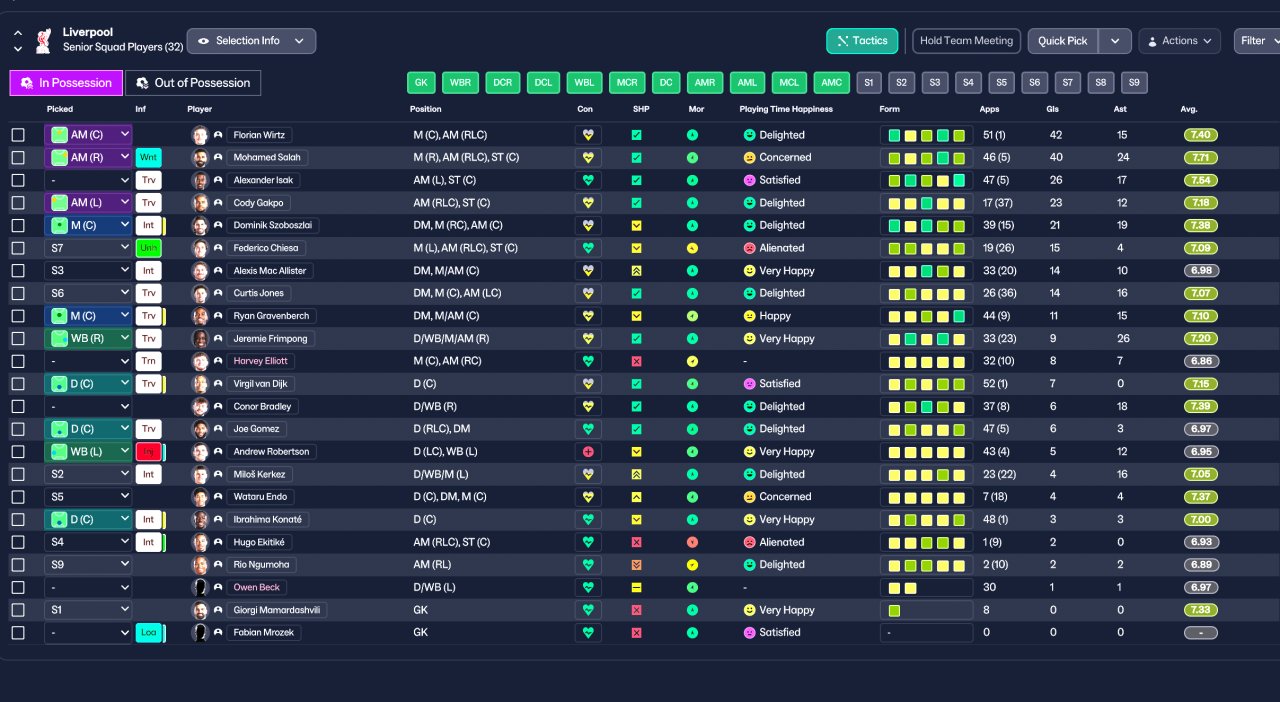Click the Liverpool club crest icon
This screenshot has width=1280, height=702.
pos(43,40)
